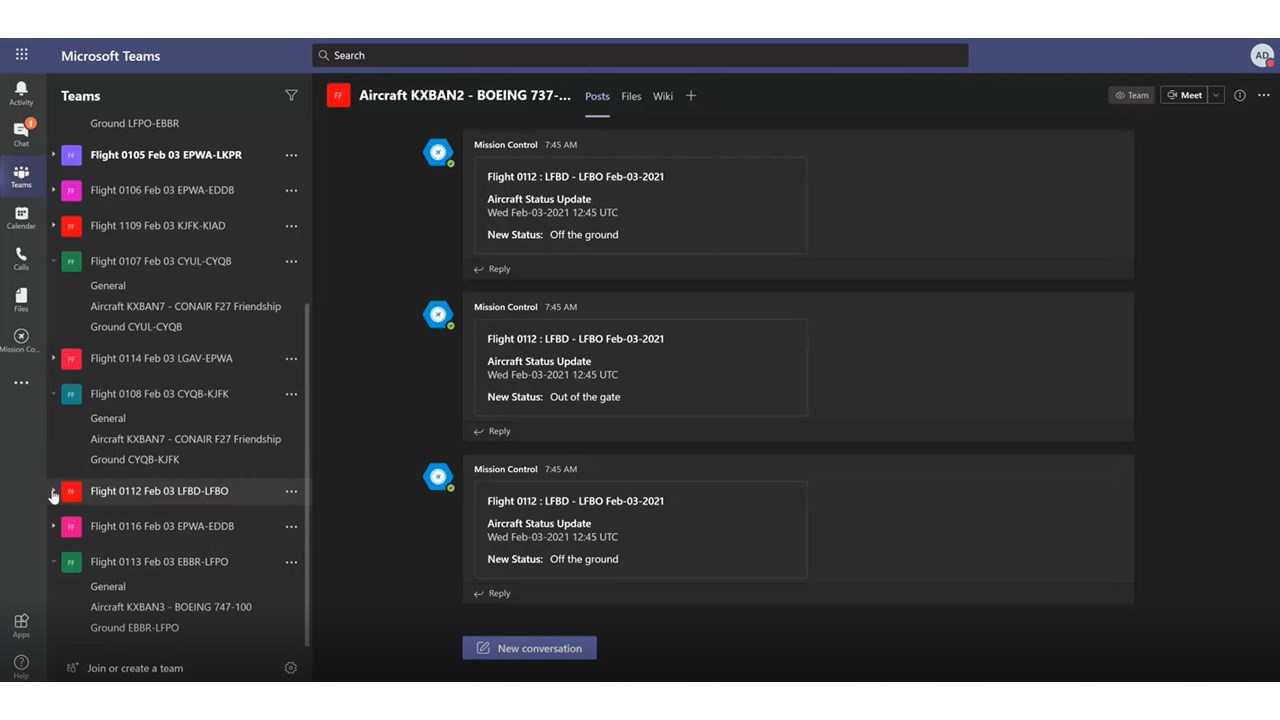Collapse Flight 0107 Feb 03 CYUL-CYQB team
Viewport: 1280px width, 720px height.
click(54, 261)
